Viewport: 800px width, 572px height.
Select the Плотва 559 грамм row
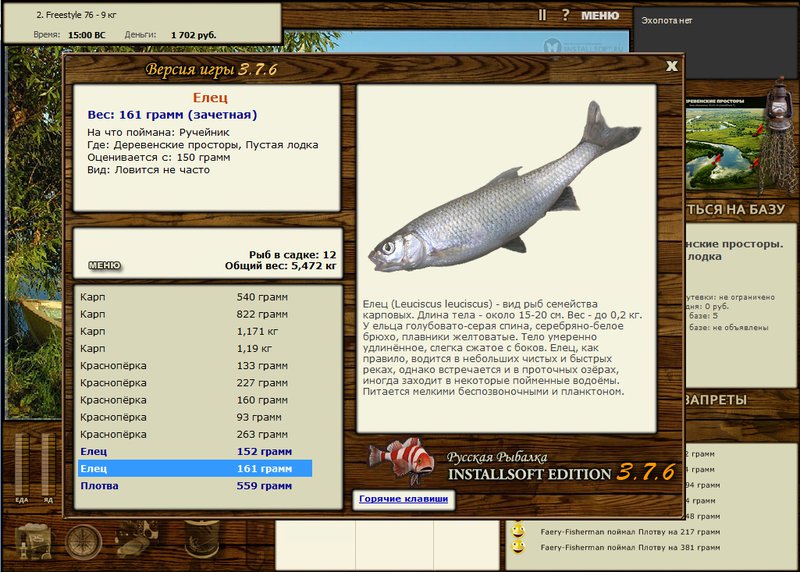coord(195,486)
